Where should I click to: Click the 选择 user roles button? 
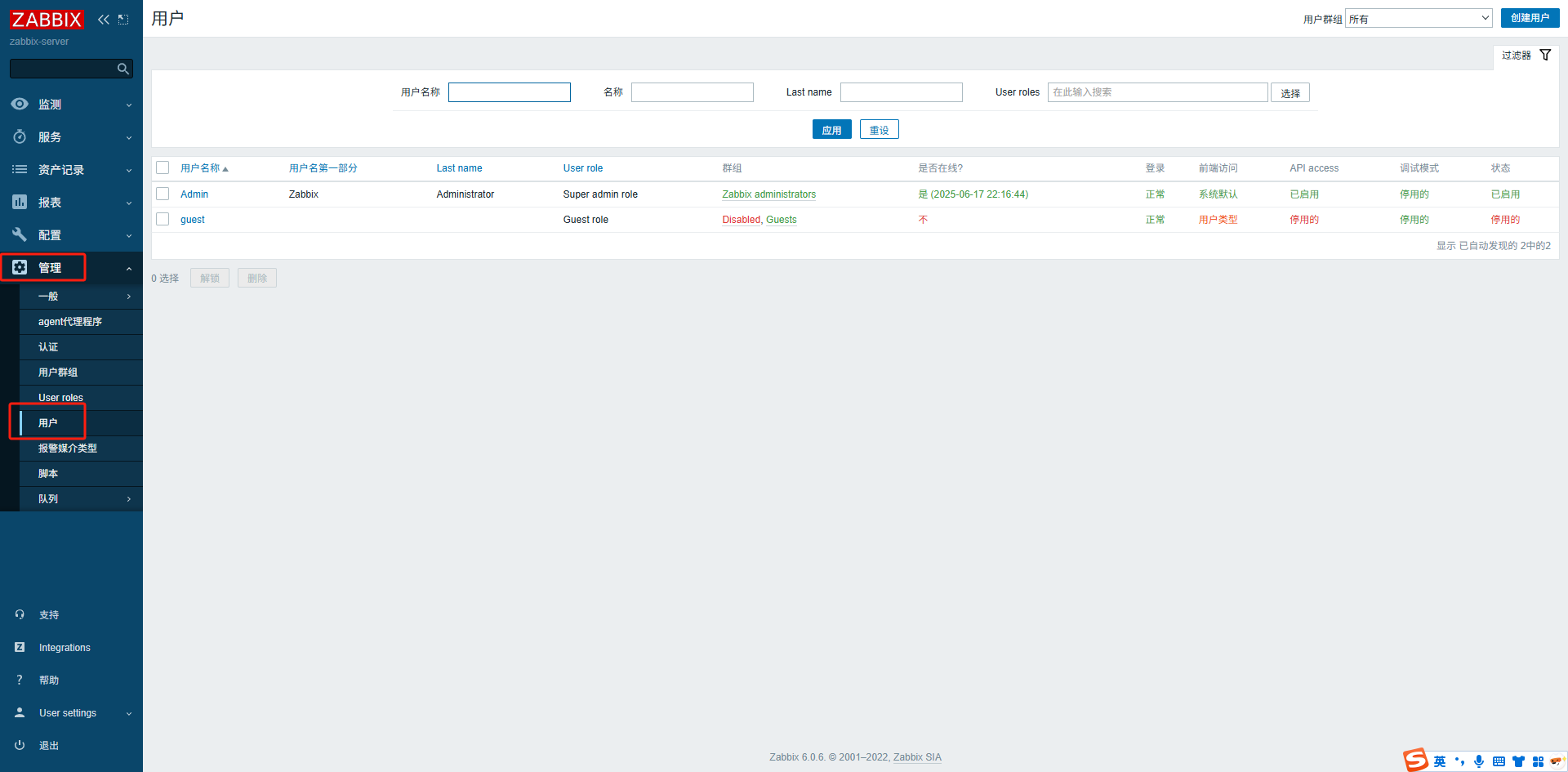(1290, 92)
